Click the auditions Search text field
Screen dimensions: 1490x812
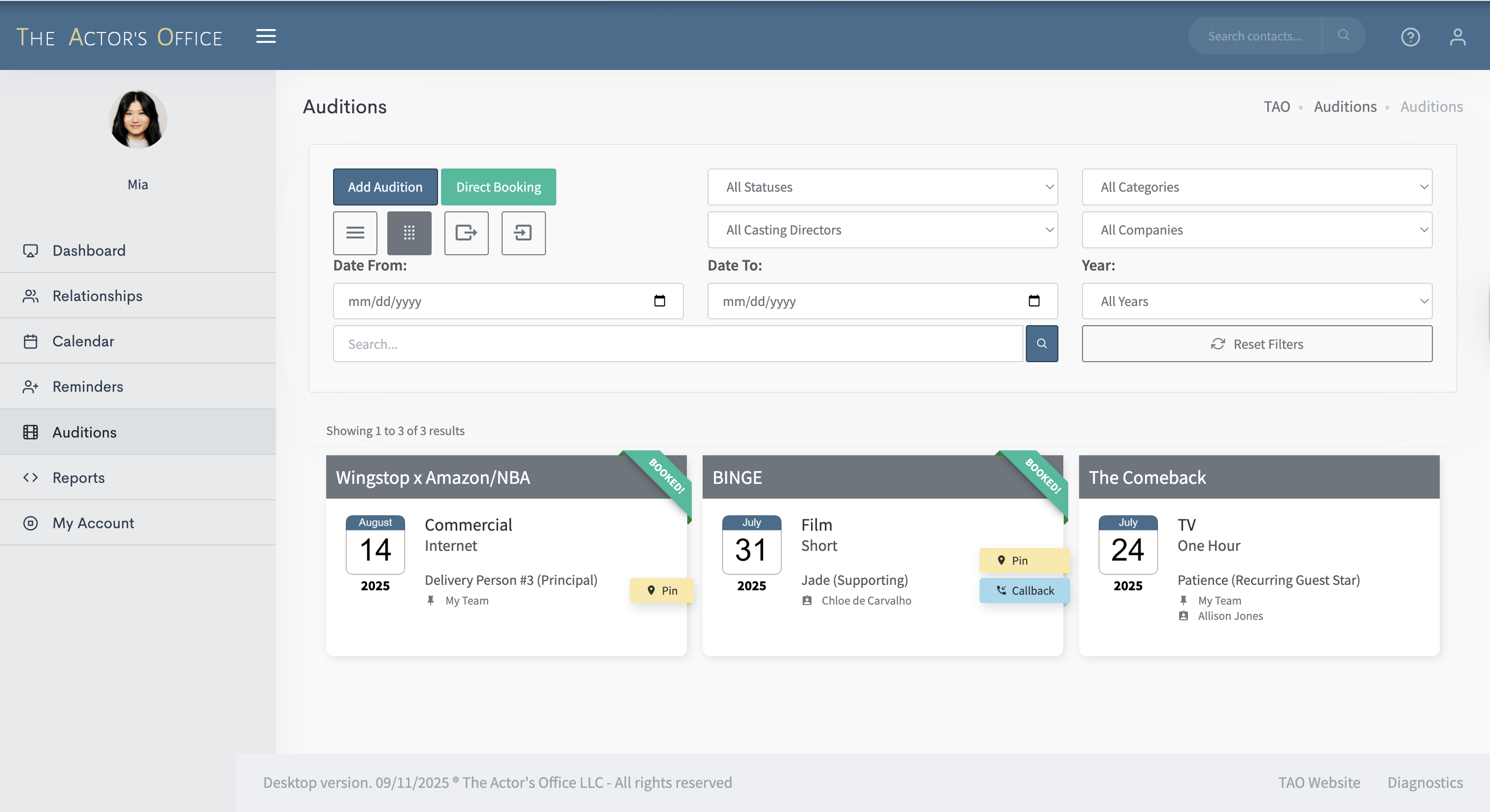pyautogui.click(x=677, y=343)
